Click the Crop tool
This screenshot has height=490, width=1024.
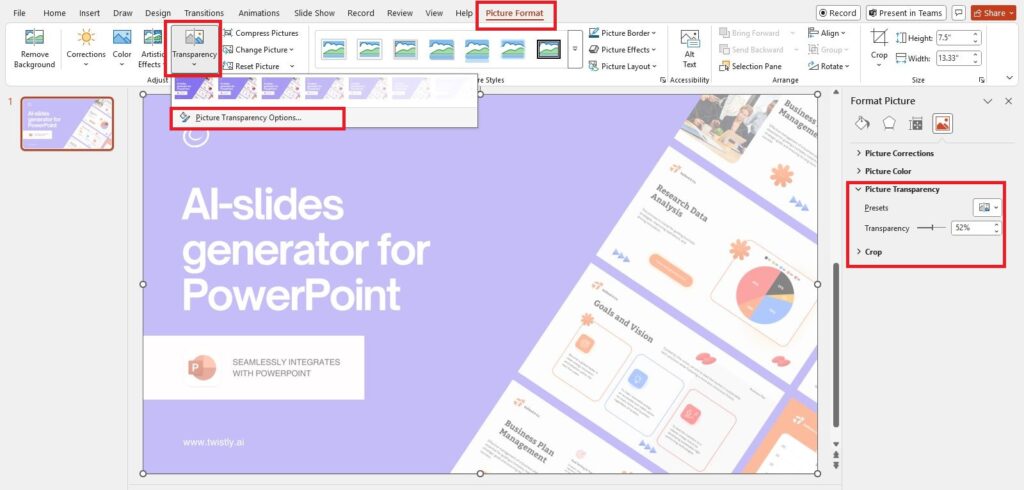pyautogui.click(x=879, y=47)
